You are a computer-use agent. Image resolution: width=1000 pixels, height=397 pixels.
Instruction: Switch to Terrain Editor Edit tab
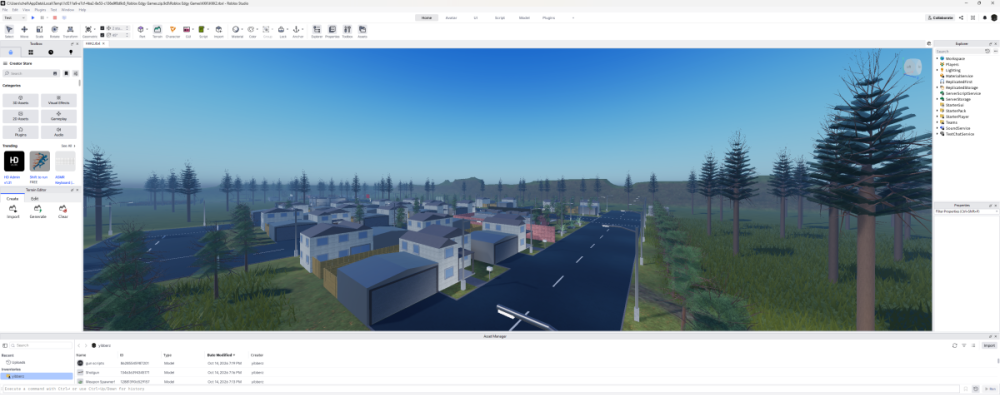tap(34, 198)
